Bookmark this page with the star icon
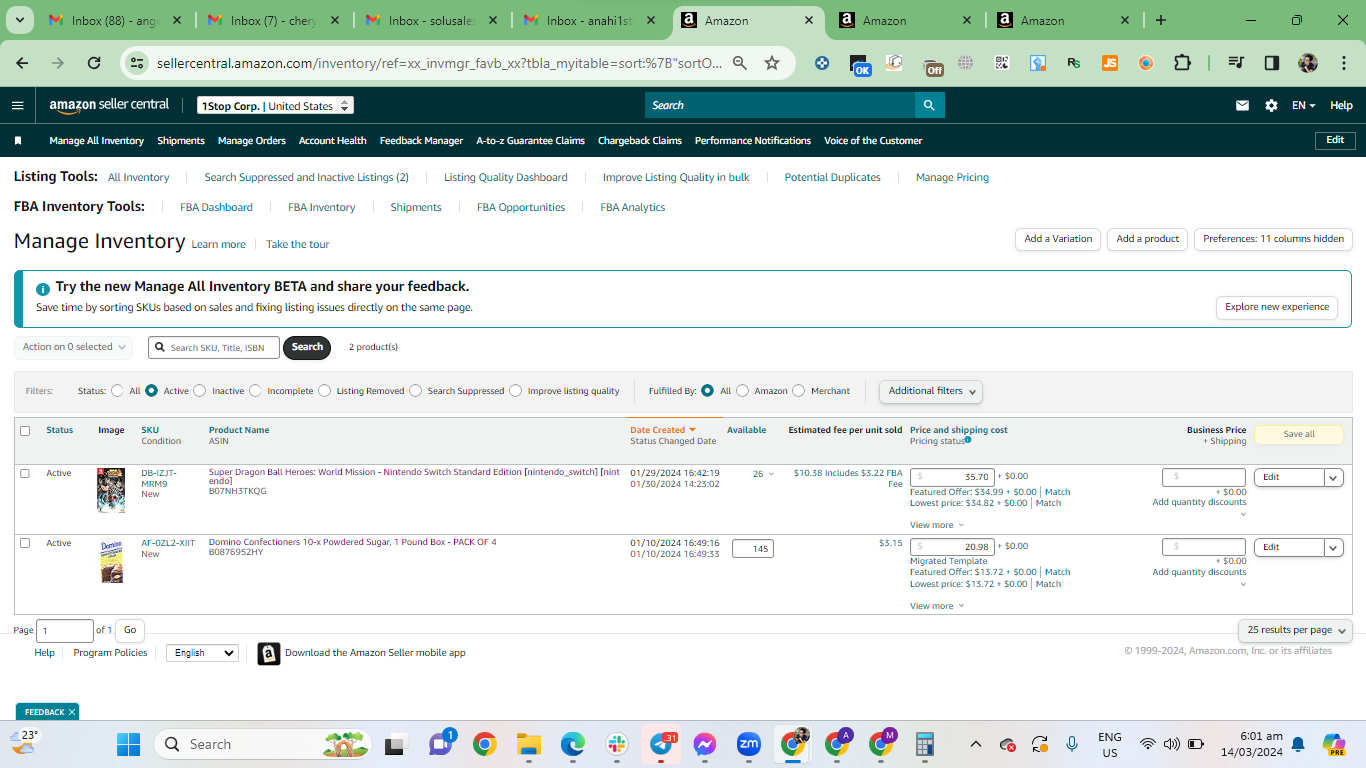The width and height of the screenshot is (1366, 768). pos(772,63)
